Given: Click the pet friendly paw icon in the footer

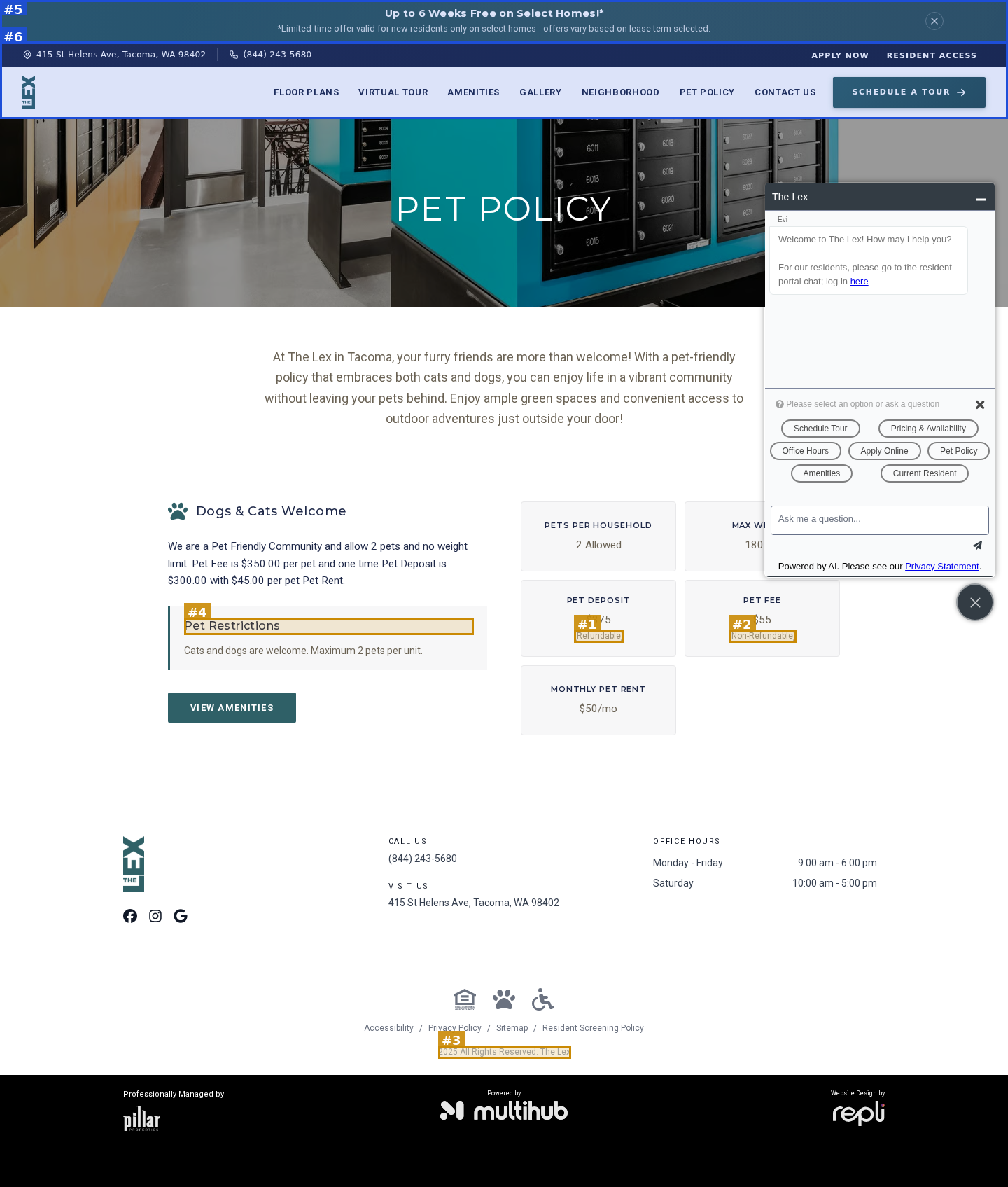Looking at the screenshot, I should 504,999.
